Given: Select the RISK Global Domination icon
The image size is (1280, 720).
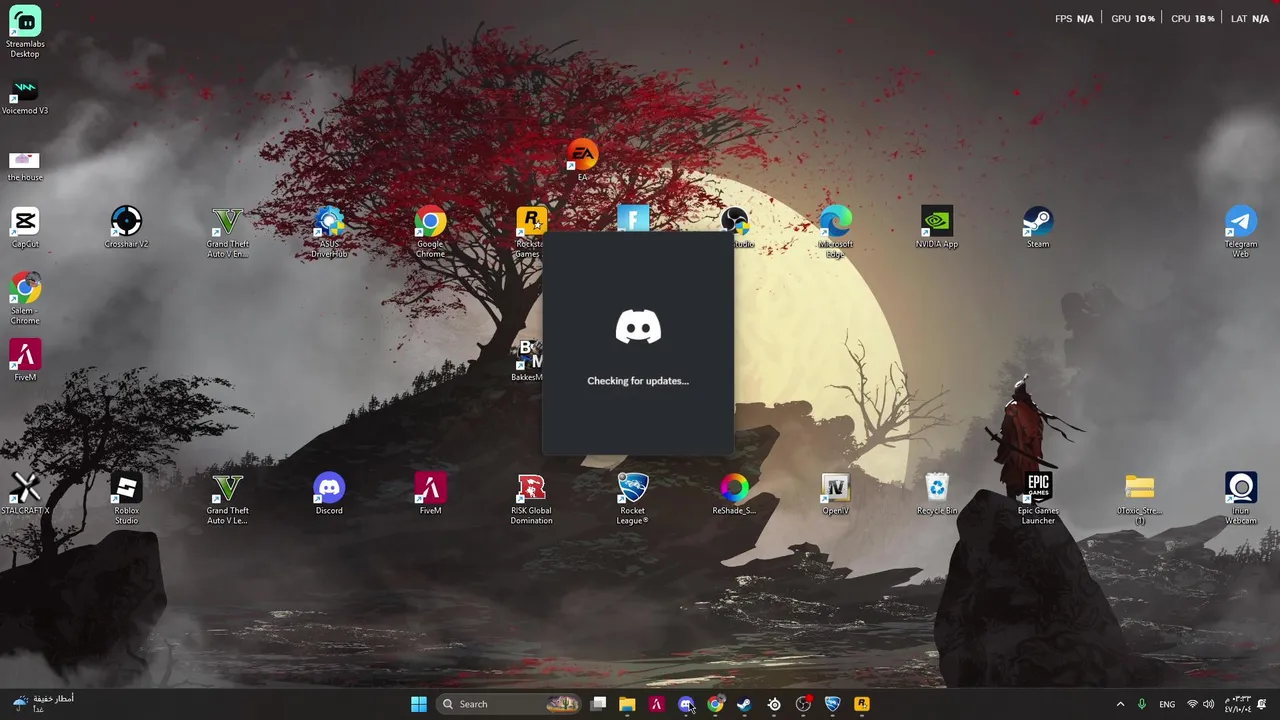Looking at the screenshot, I should tap(531, 499).
